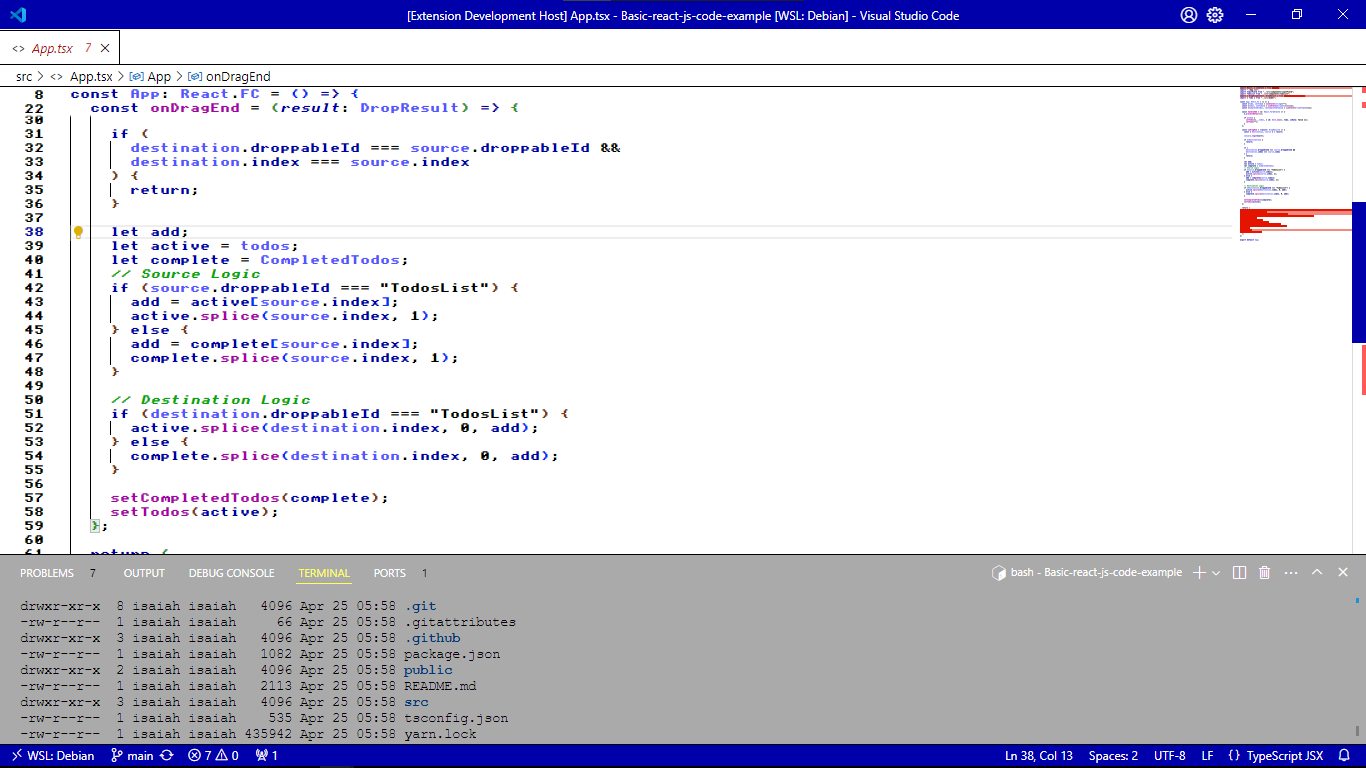Click the terminal scrollbar thumb

1358,732
